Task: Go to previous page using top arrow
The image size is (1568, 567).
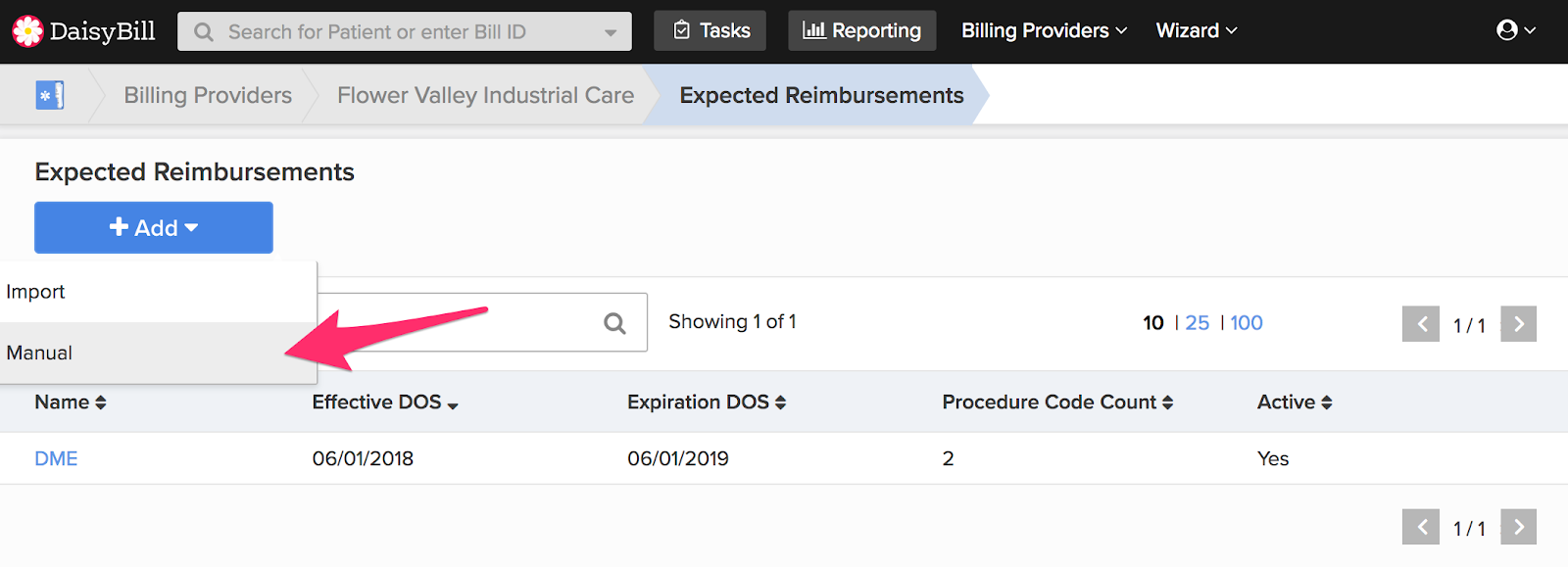Action: (1421, 324)
